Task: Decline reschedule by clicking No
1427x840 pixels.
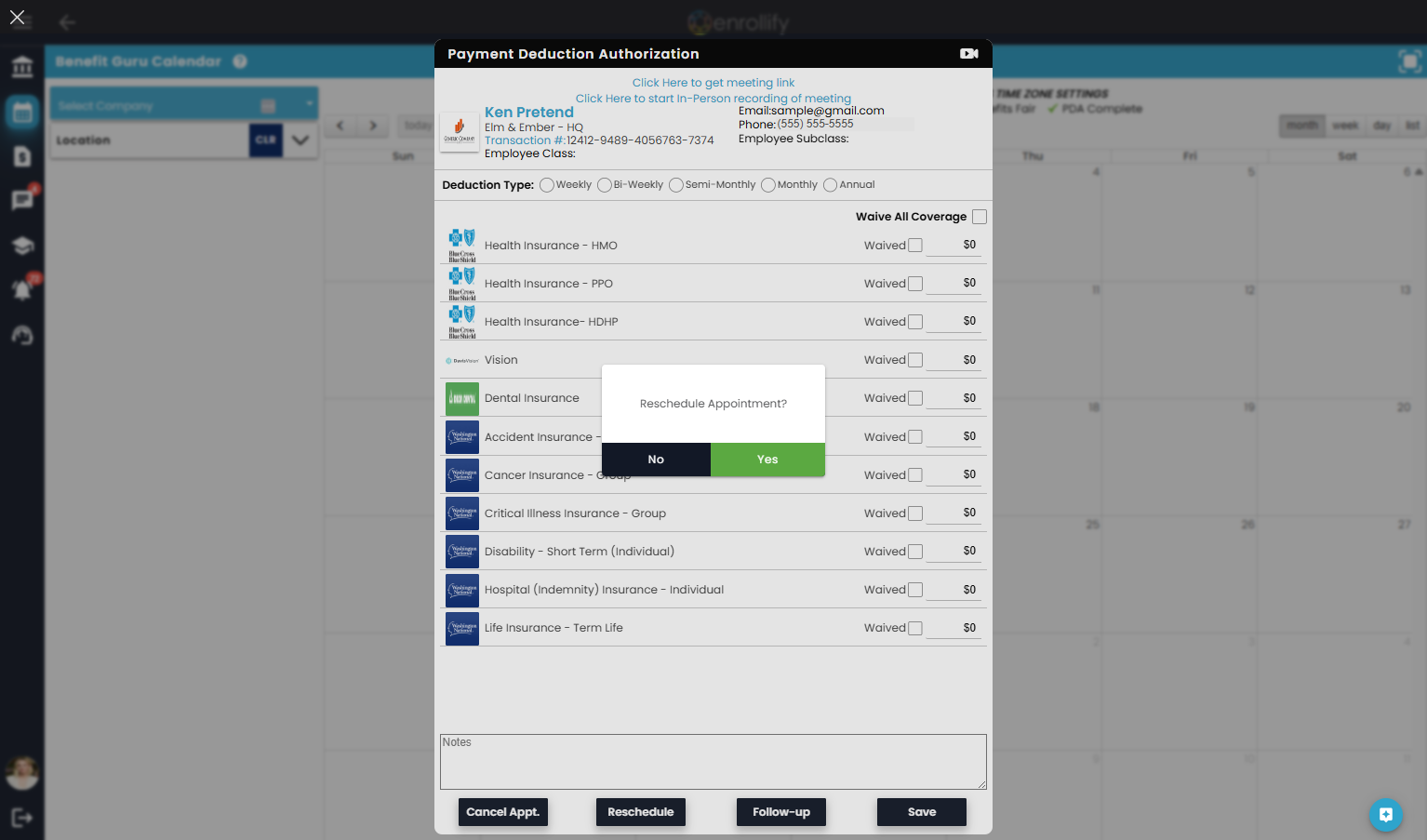Action: click(656, 460)
